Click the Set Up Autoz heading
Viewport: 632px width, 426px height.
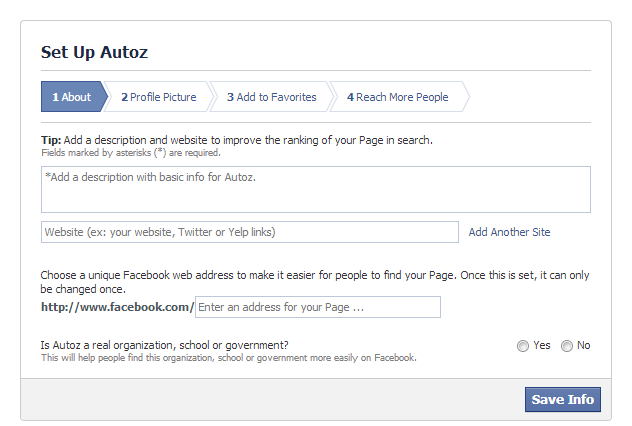point(94,52)
